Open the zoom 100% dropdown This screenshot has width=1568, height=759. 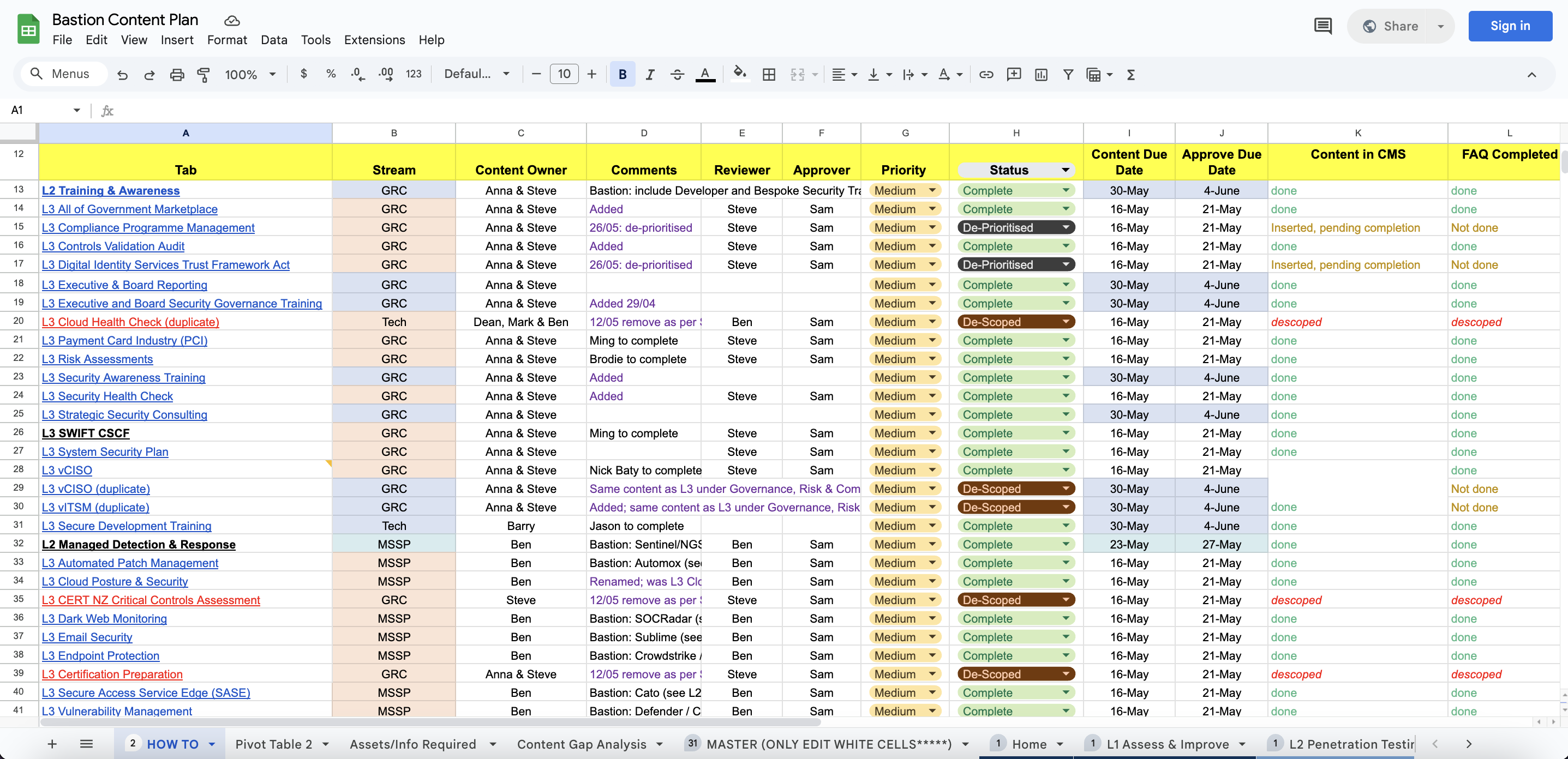point(250,74)
